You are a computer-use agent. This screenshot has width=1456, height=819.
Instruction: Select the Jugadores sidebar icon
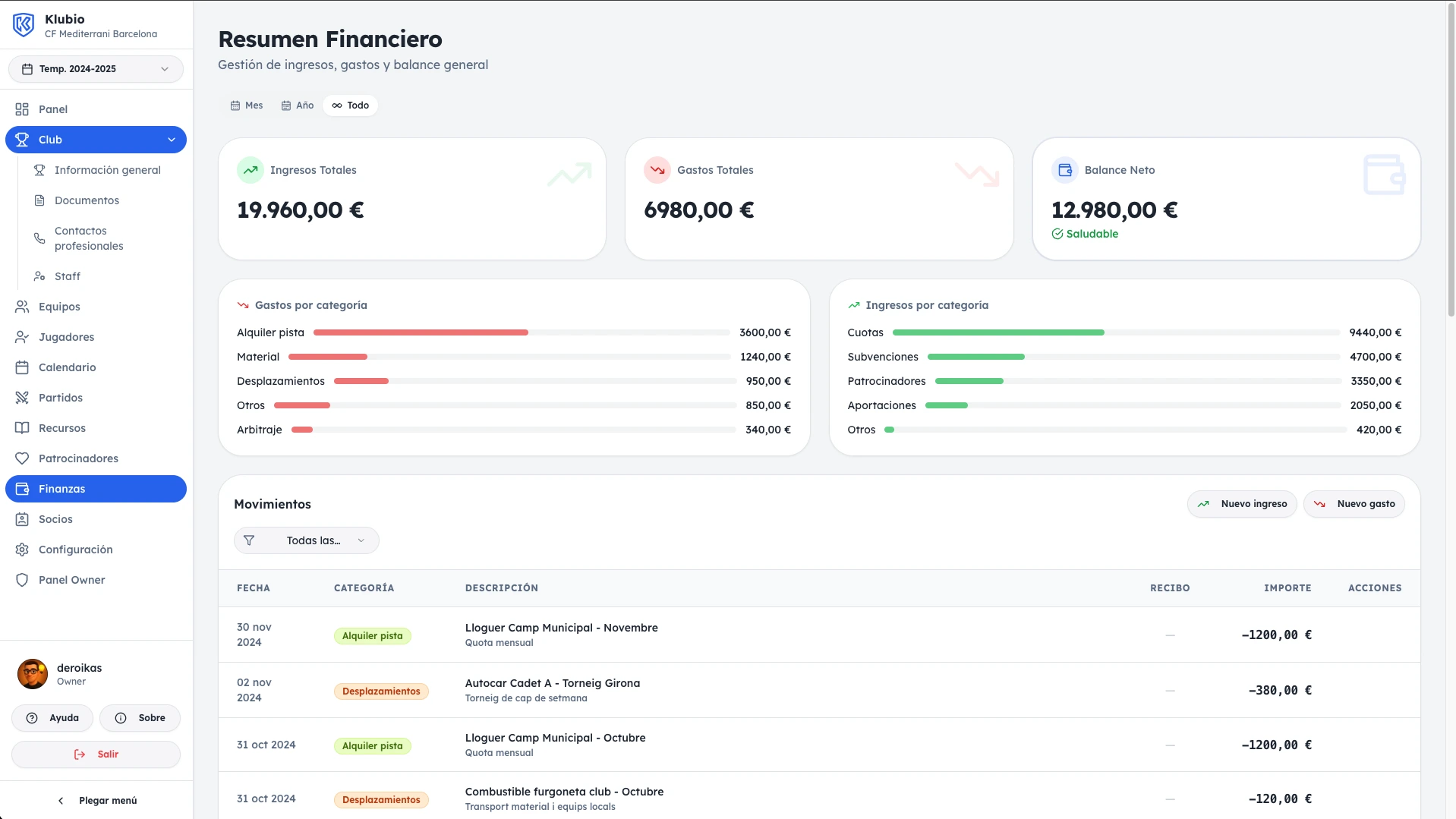pyautogui.click(x=23, y=337)
